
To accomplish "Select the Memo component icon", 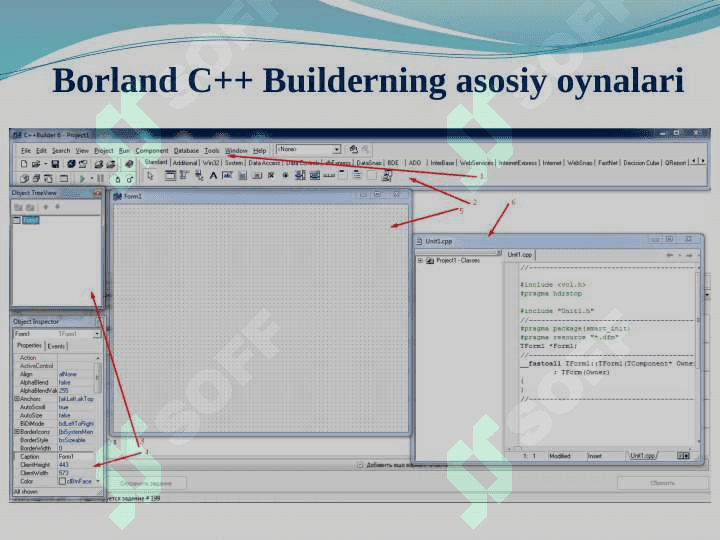I will [242, 175].
